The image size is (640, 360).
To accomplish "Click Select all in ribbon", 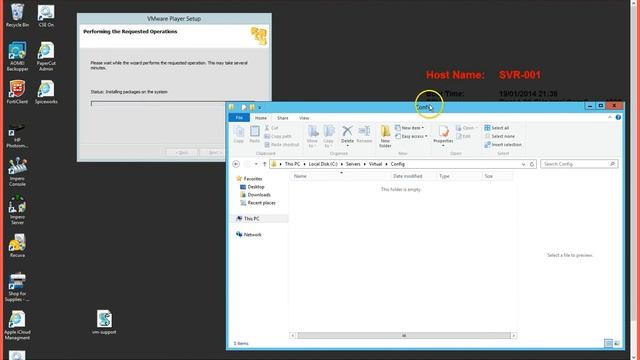I will click(497, 128).
